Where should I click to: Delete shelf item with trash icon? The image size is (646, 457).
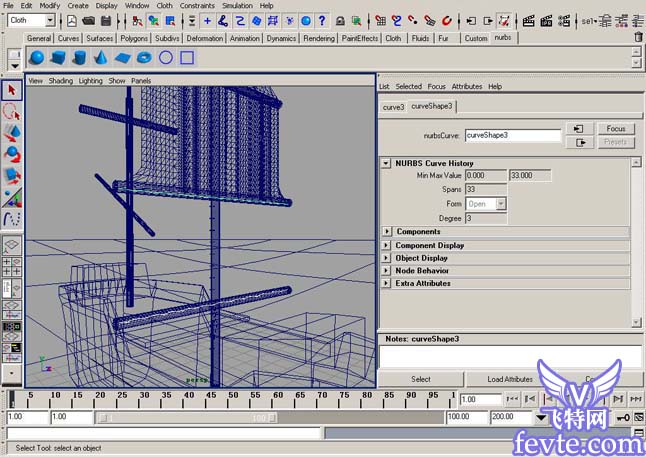(638, 37)
